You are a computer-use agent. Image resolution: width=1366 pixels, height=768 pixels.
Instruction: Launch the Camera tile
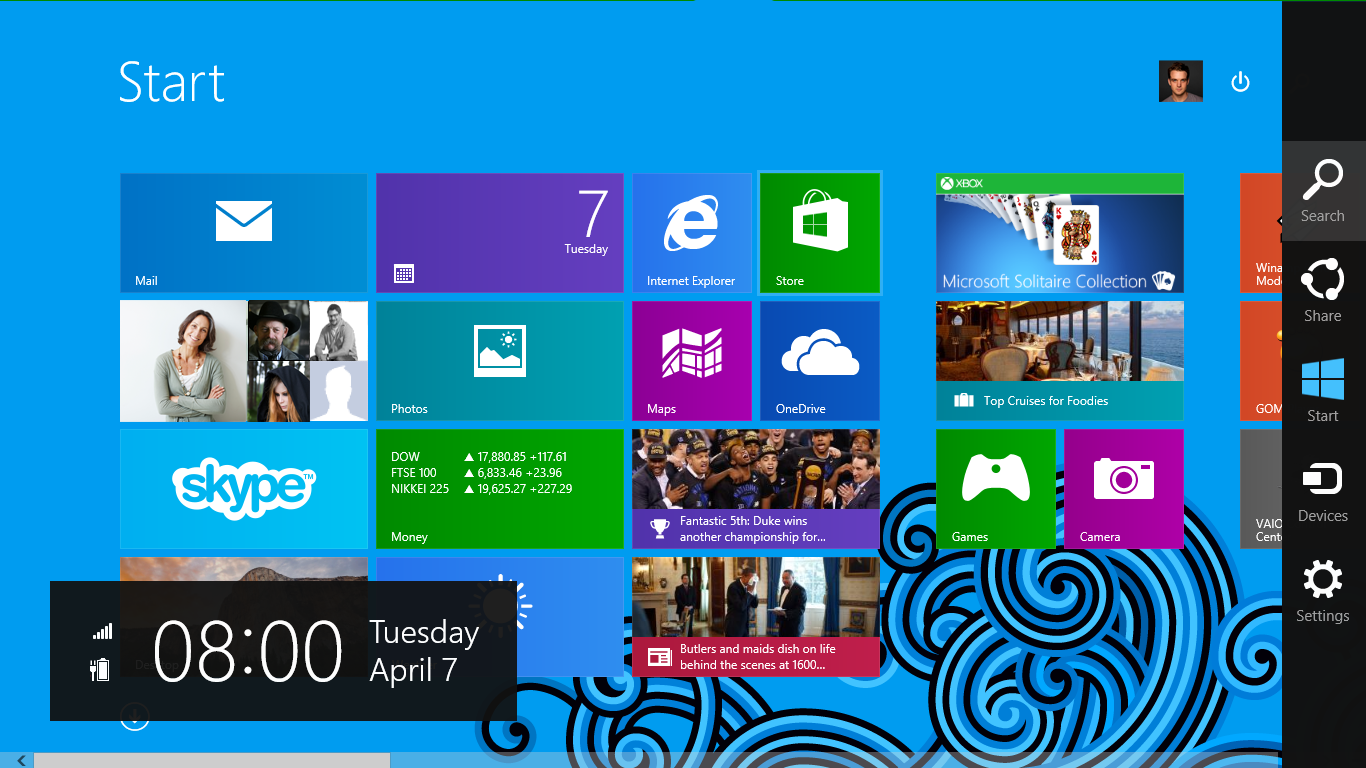(x=1124, y=489)
